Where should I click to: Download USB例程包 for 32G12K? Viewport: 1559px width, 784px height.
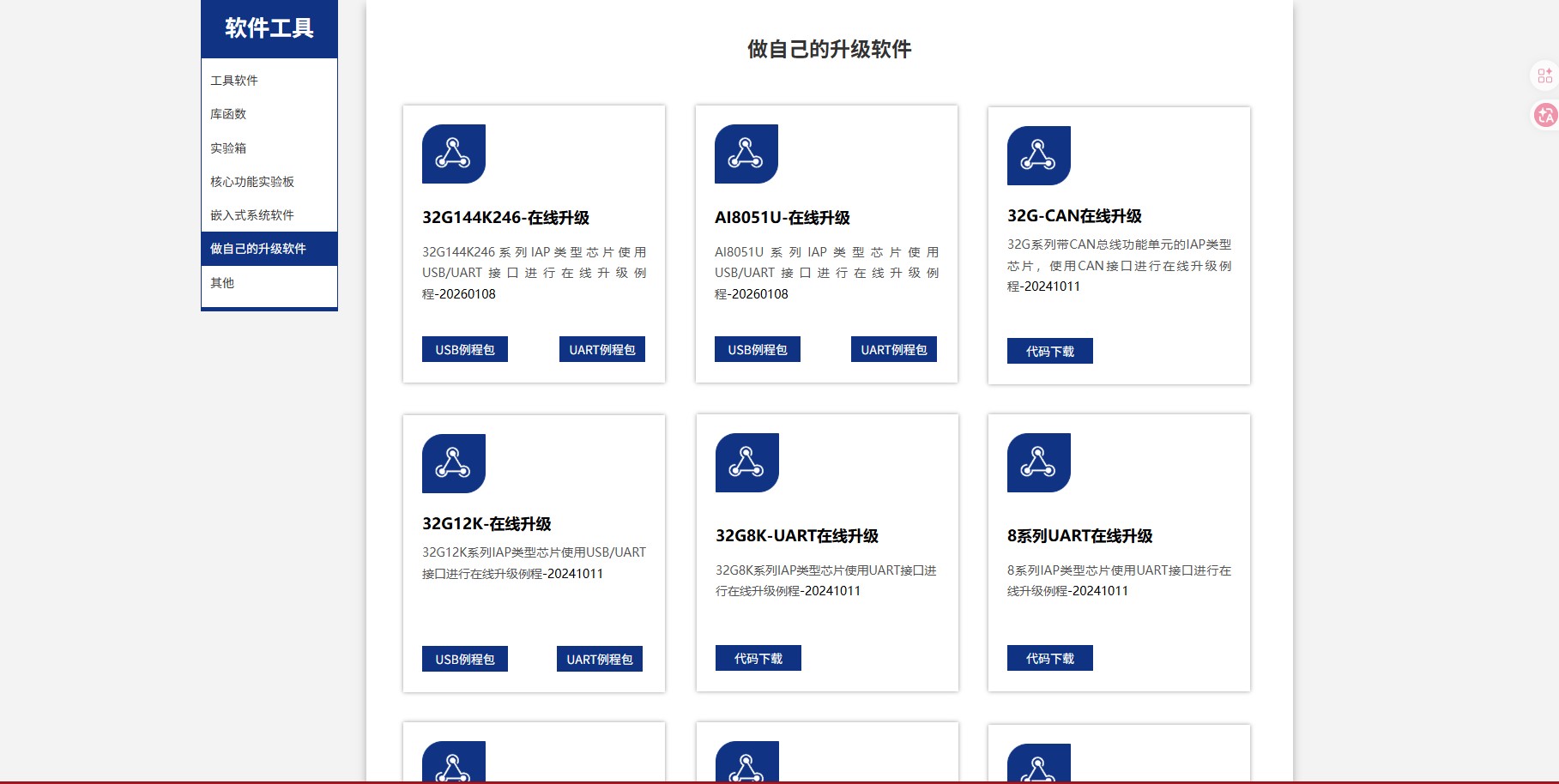click(465, 659)
